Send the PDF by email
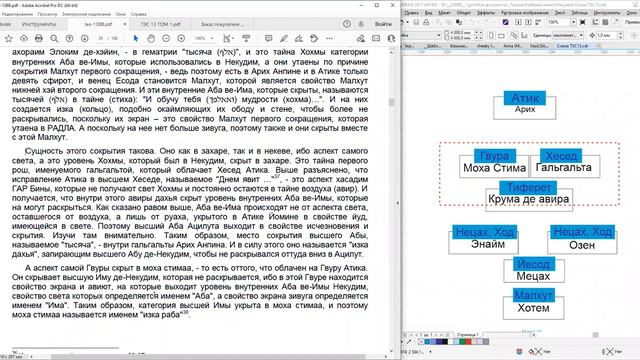 376,38
